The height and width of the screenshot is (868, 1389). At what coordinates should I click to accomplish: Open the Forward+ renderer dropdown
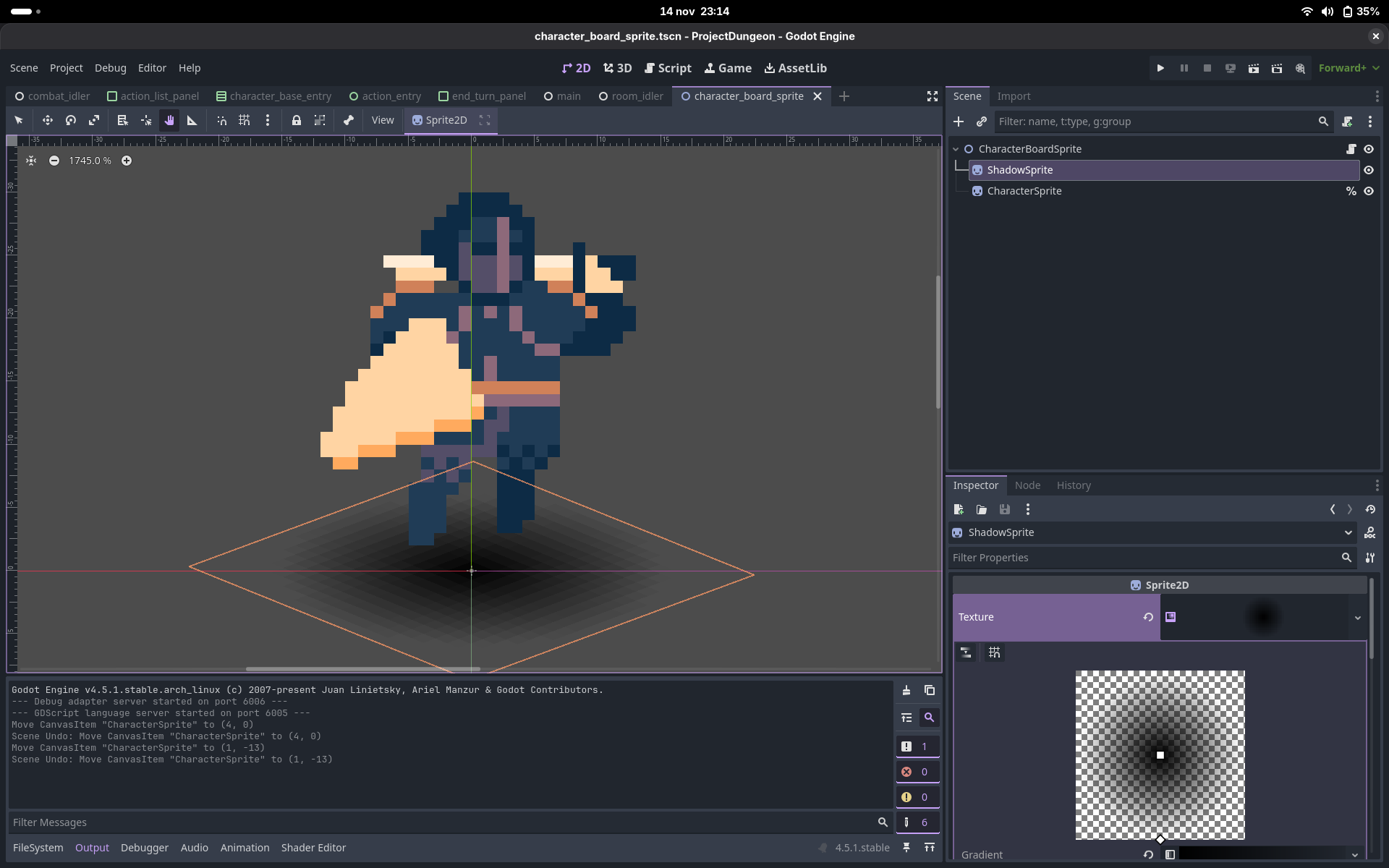[x=1348, y=68]
